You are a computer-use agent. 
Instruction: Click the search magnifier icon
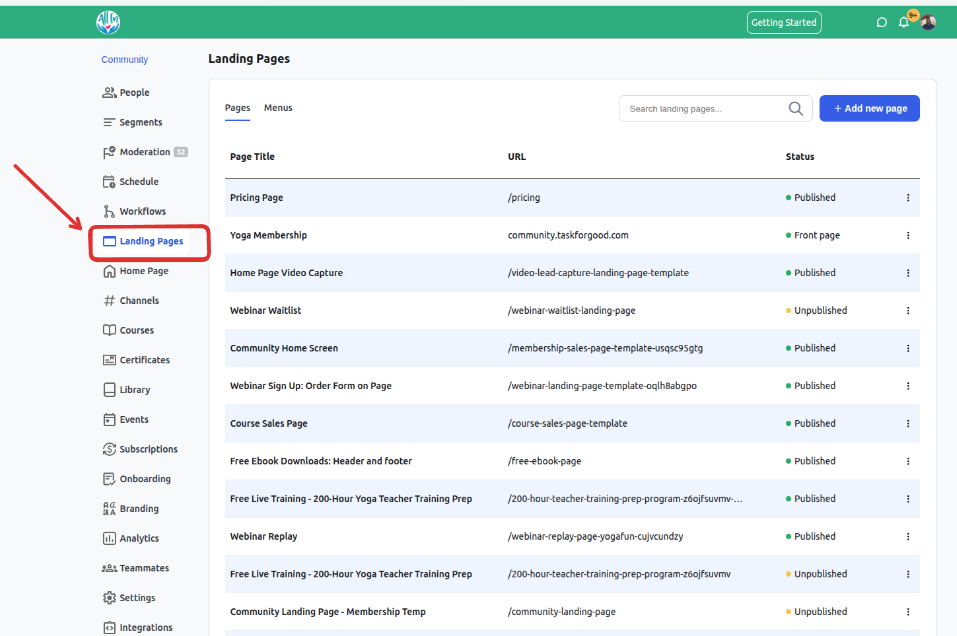[x=795, y=109]
